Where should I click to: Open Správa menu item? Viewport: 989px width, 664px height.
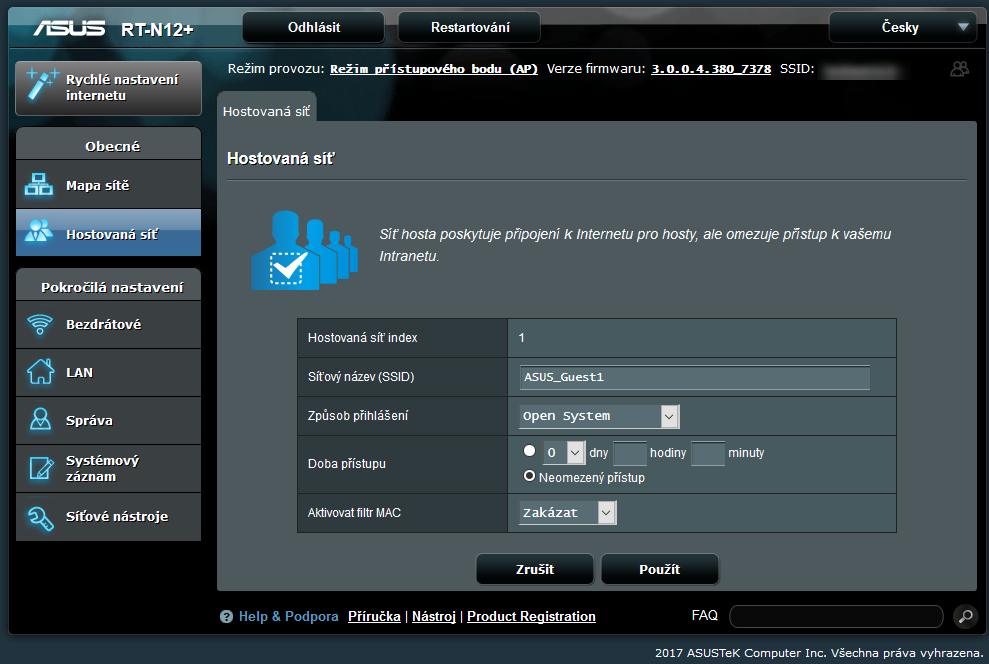tap(108, 420)
